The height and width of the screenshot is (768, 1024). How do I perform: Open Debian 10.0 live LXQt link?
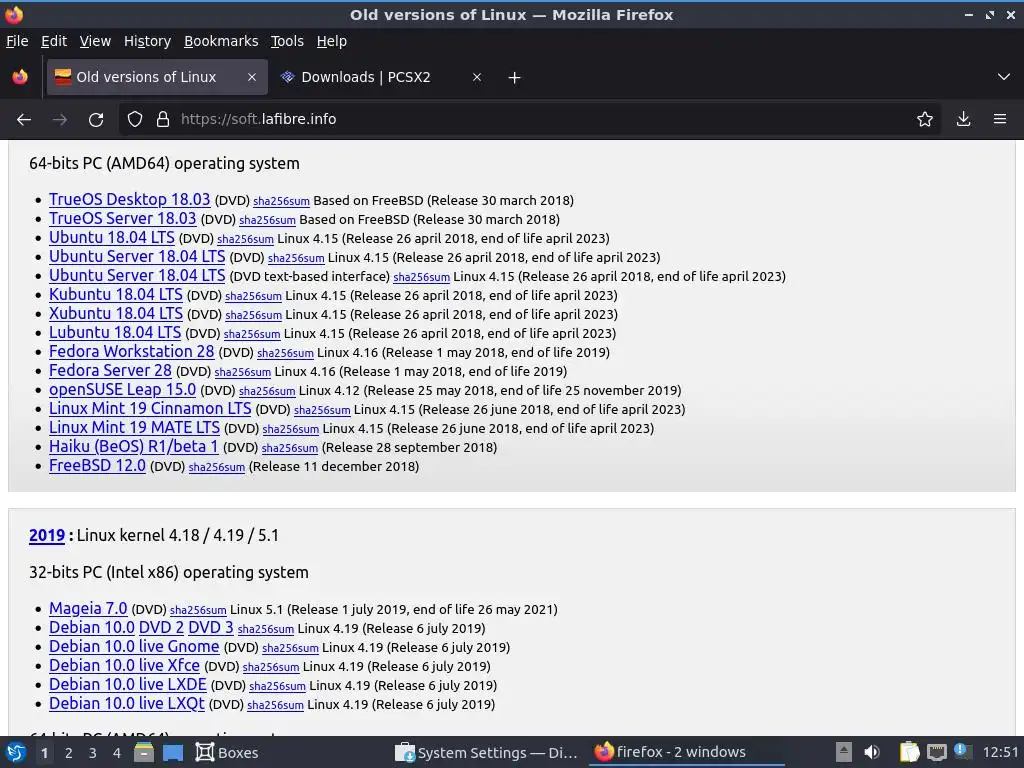point(127,703)
